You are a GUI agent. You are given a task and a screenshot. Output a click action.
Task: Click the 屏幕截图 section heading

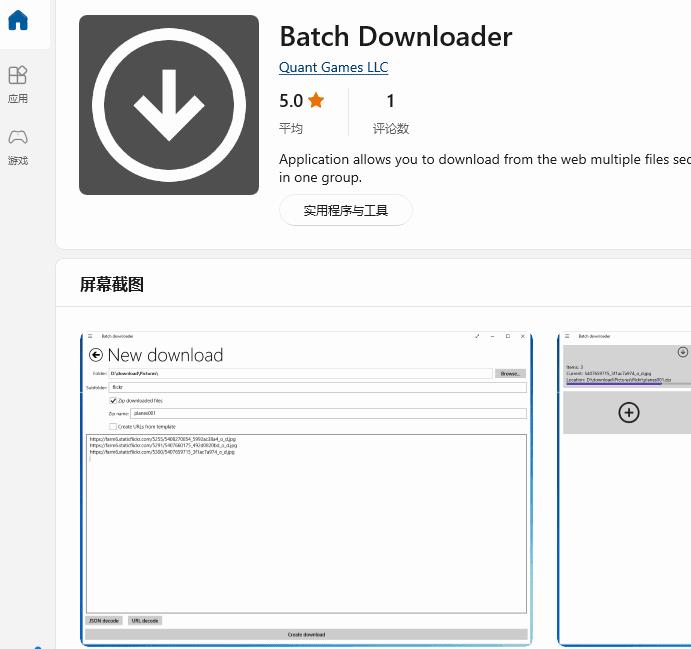(x=112, y=284)
